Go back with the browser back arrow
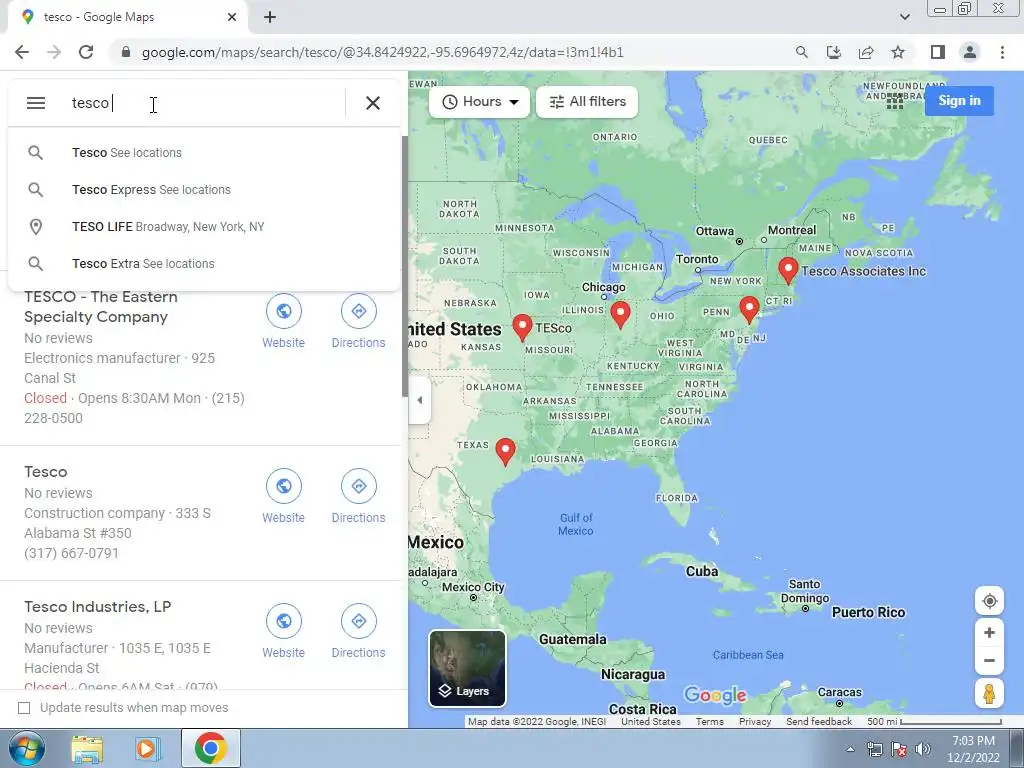 22,52
